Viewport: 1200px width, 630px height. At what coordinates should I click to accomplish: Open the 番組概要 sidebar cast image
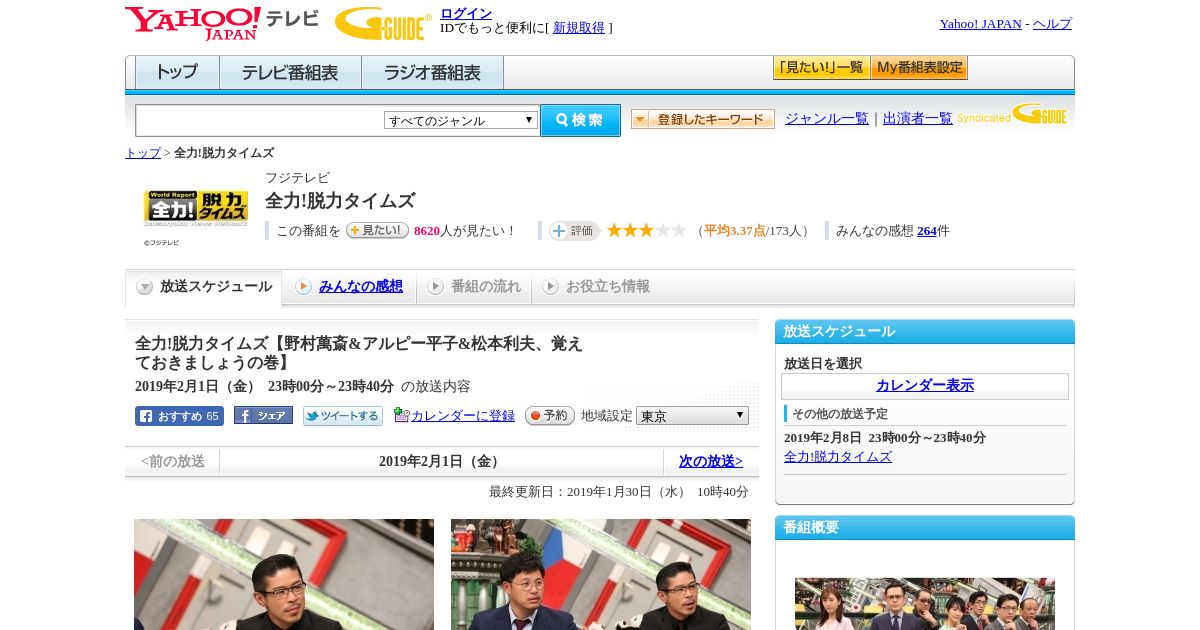point(925,603)
